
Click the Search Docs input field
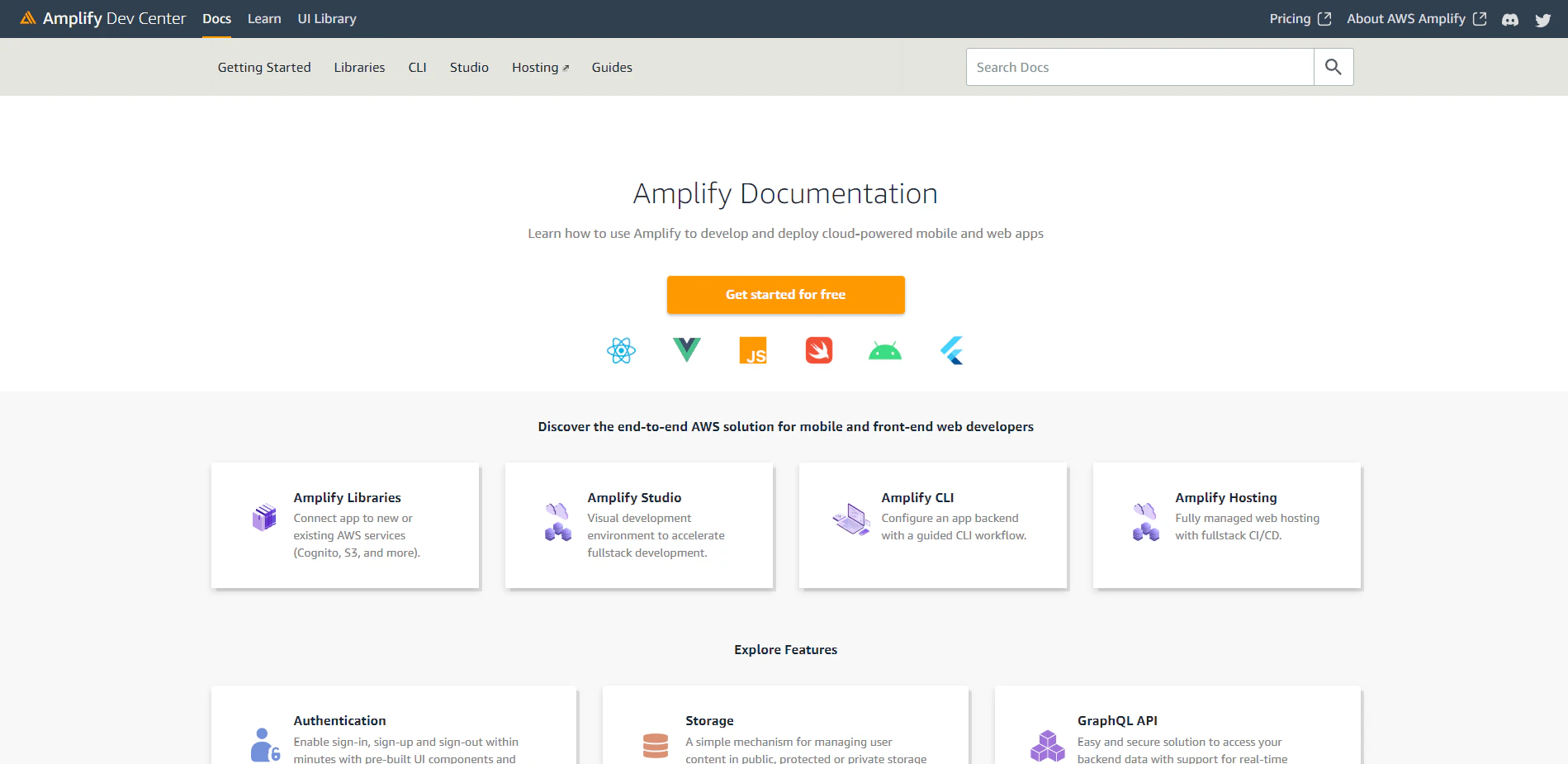(x=1139, y=67)
